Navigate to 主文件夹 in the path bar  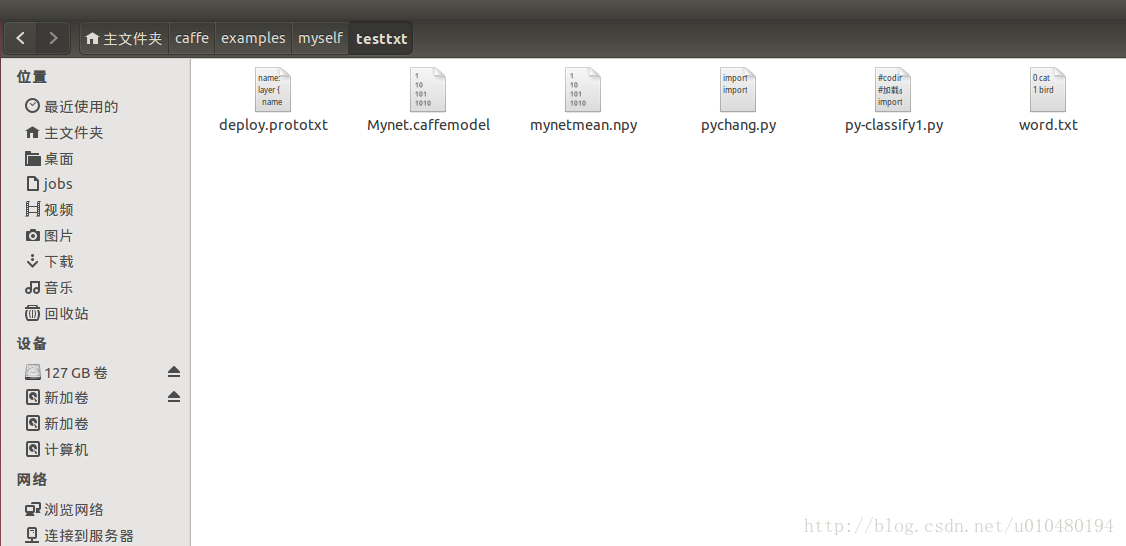(124, 38)
